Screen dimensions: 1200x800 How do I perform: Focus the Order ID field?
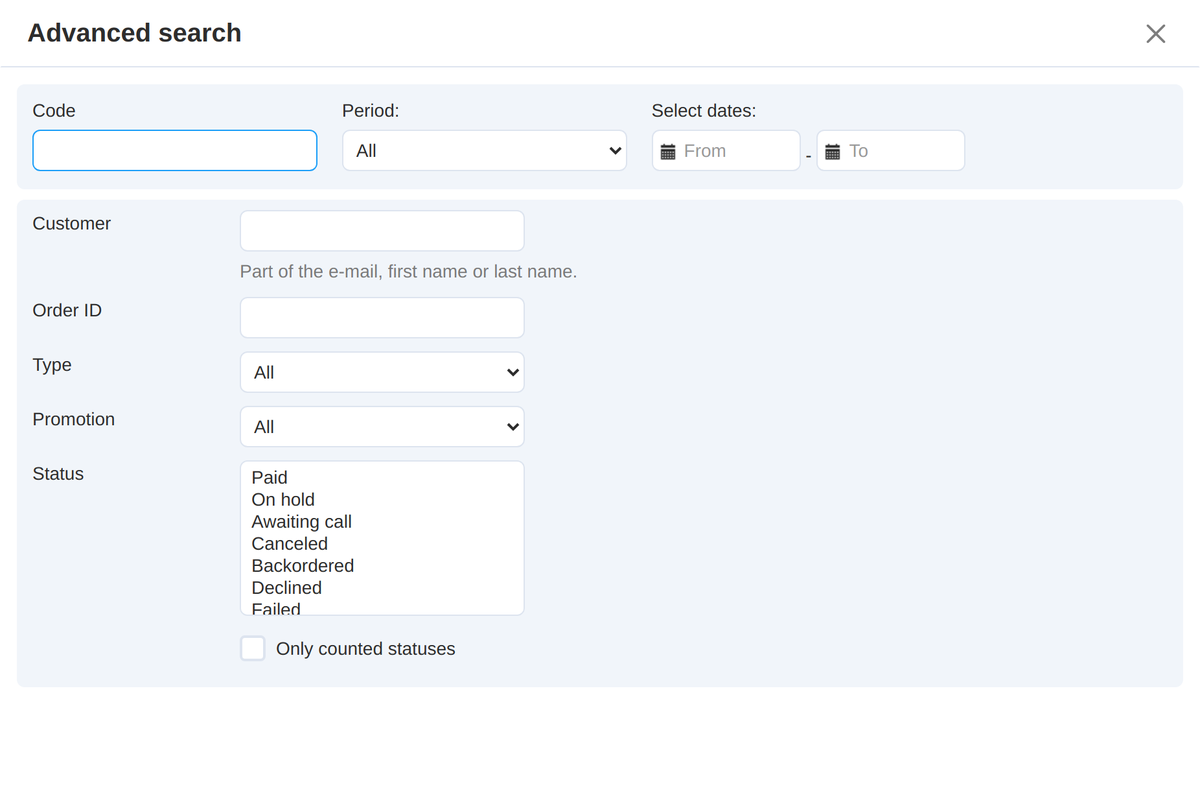[382, 318]
